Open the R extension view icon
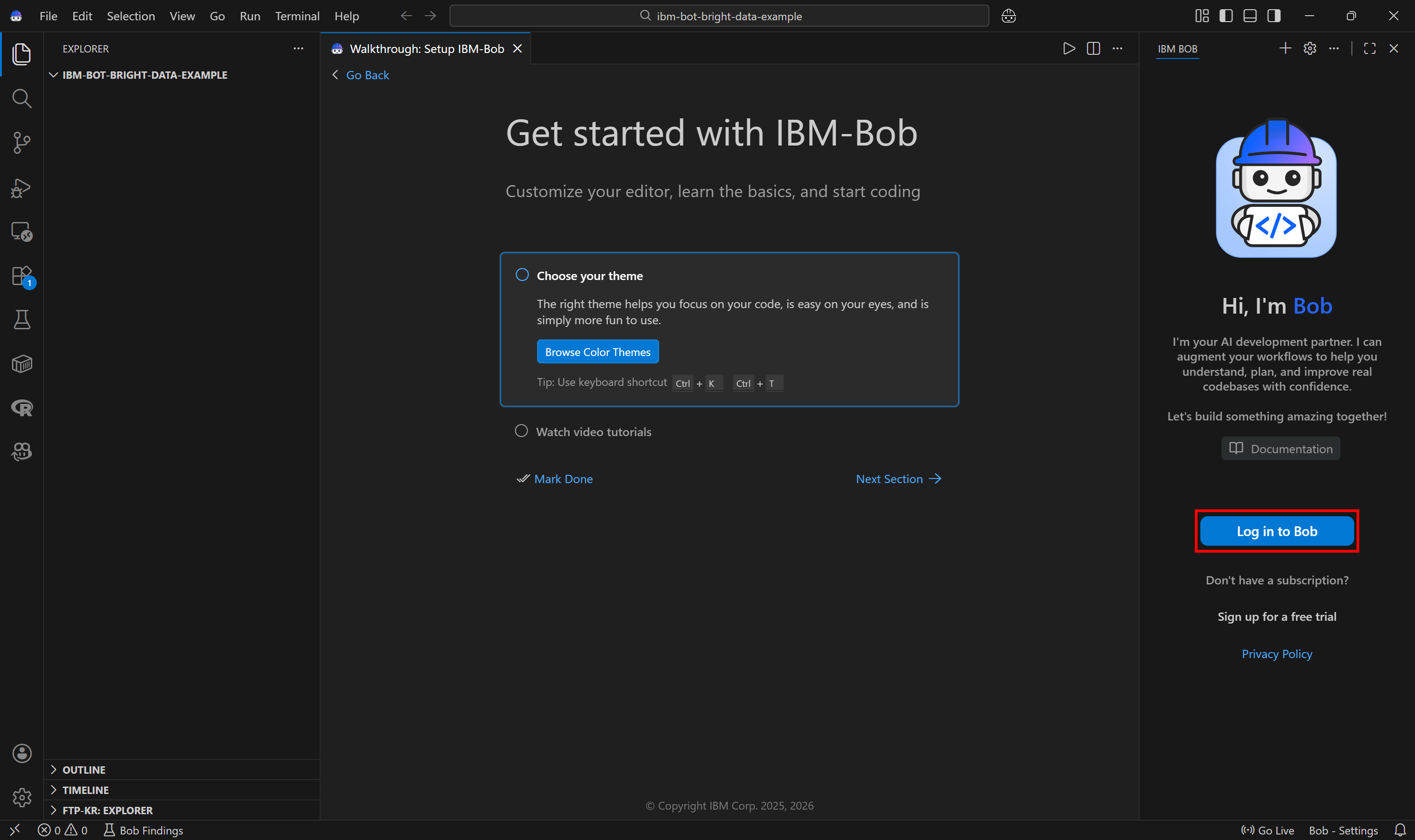The image size is (1415, 840). pyautogui.click(x=22, y=408)
